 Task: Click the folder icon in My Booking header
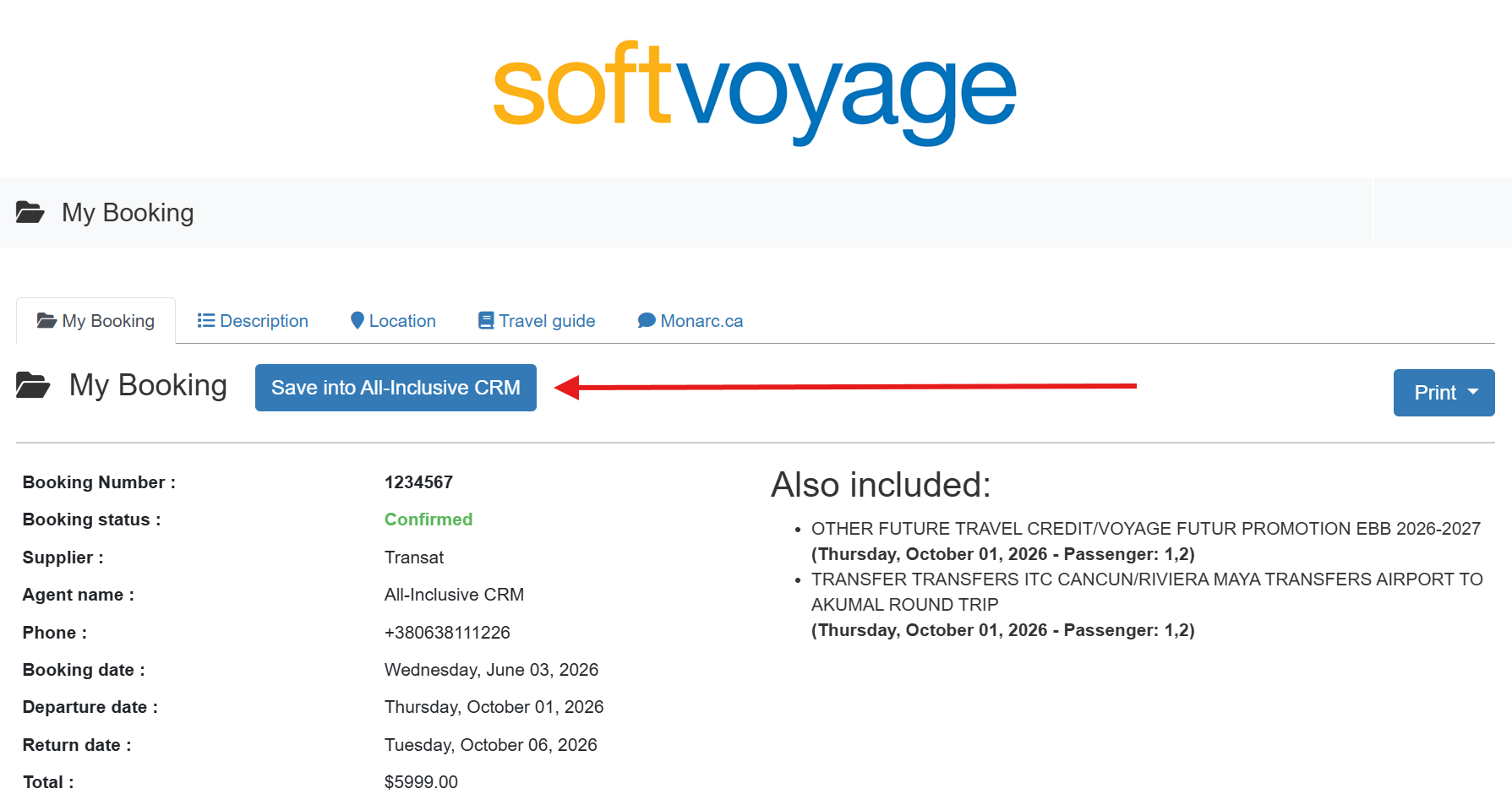[30, 212]
